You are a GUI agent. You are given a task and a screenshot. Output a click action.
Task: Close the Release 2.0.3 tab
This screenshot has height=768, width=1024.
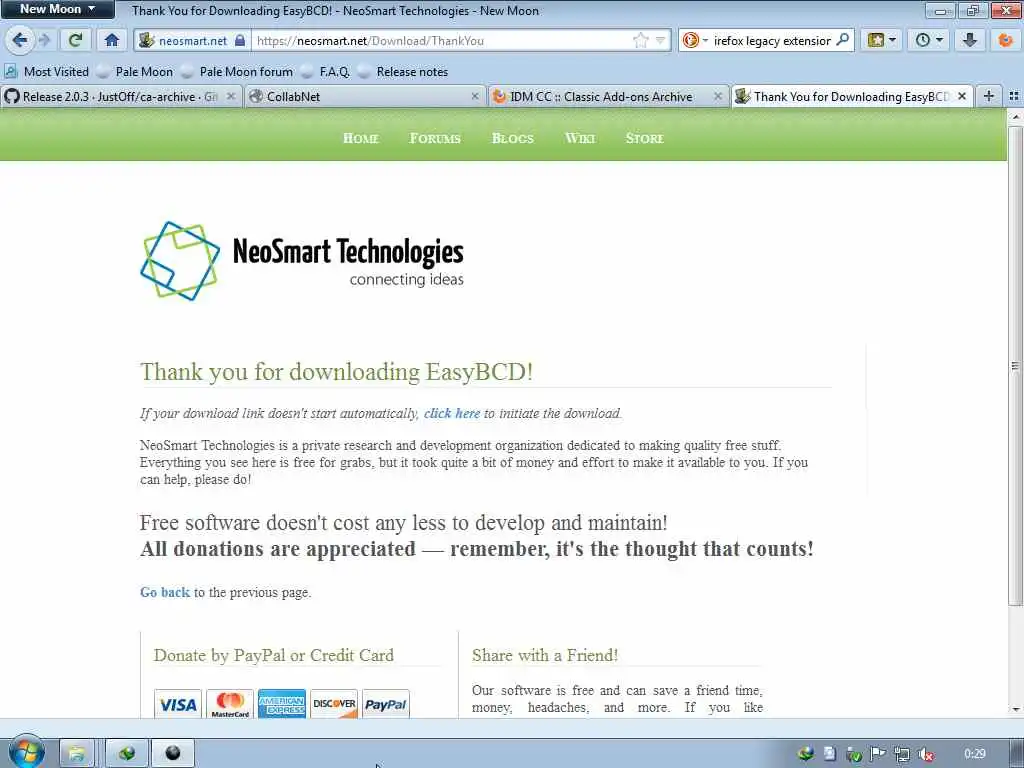tap(231, 97)
